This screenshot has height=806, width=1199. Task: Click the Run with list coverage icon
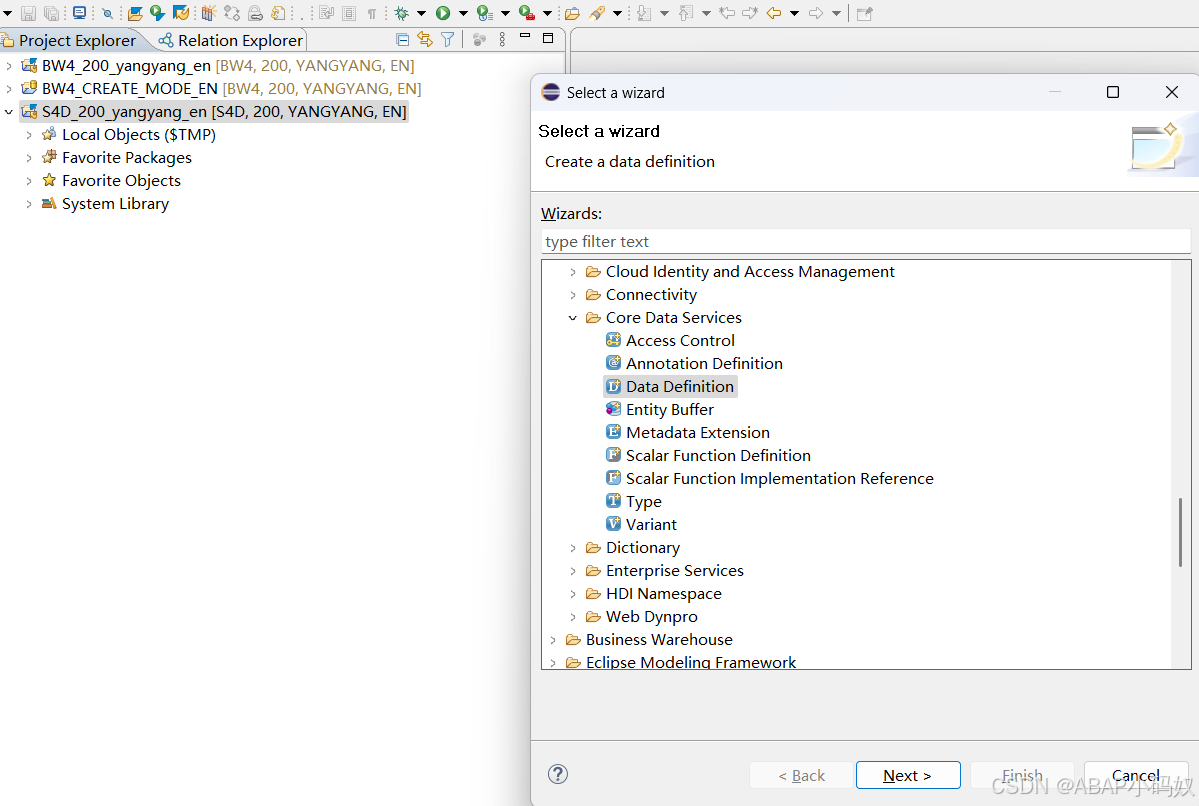coord(484,13)
